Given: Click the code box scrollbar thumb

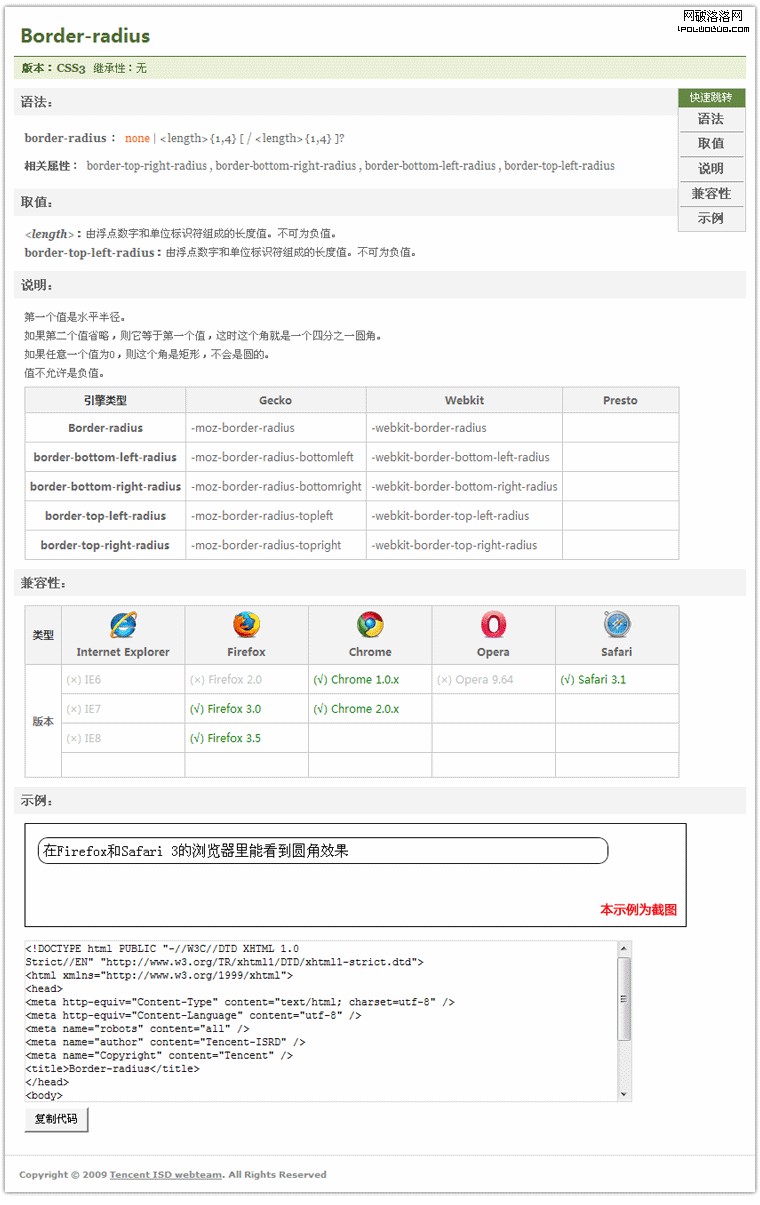Looking at the screenshot, I should [624, 998].
